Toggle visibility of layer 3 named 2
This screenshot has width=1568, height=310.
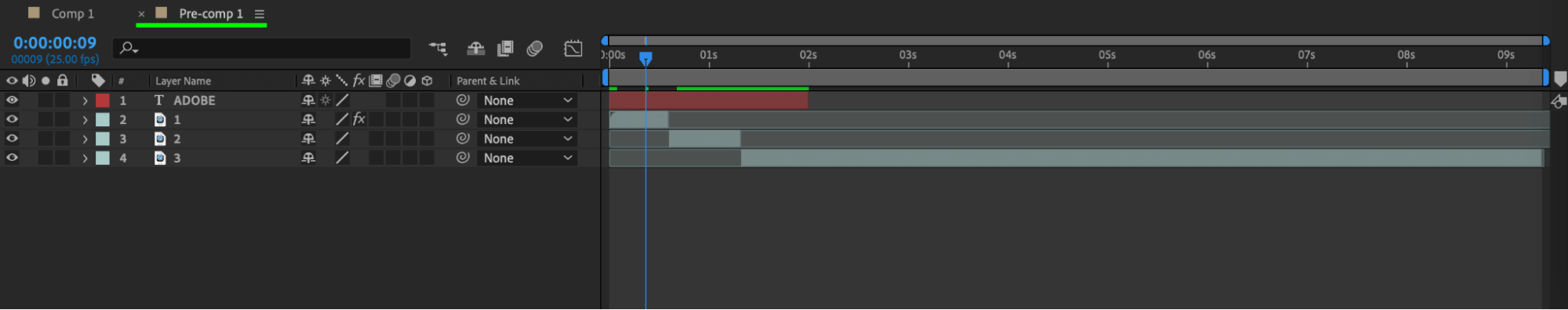(x=12, y=139)
